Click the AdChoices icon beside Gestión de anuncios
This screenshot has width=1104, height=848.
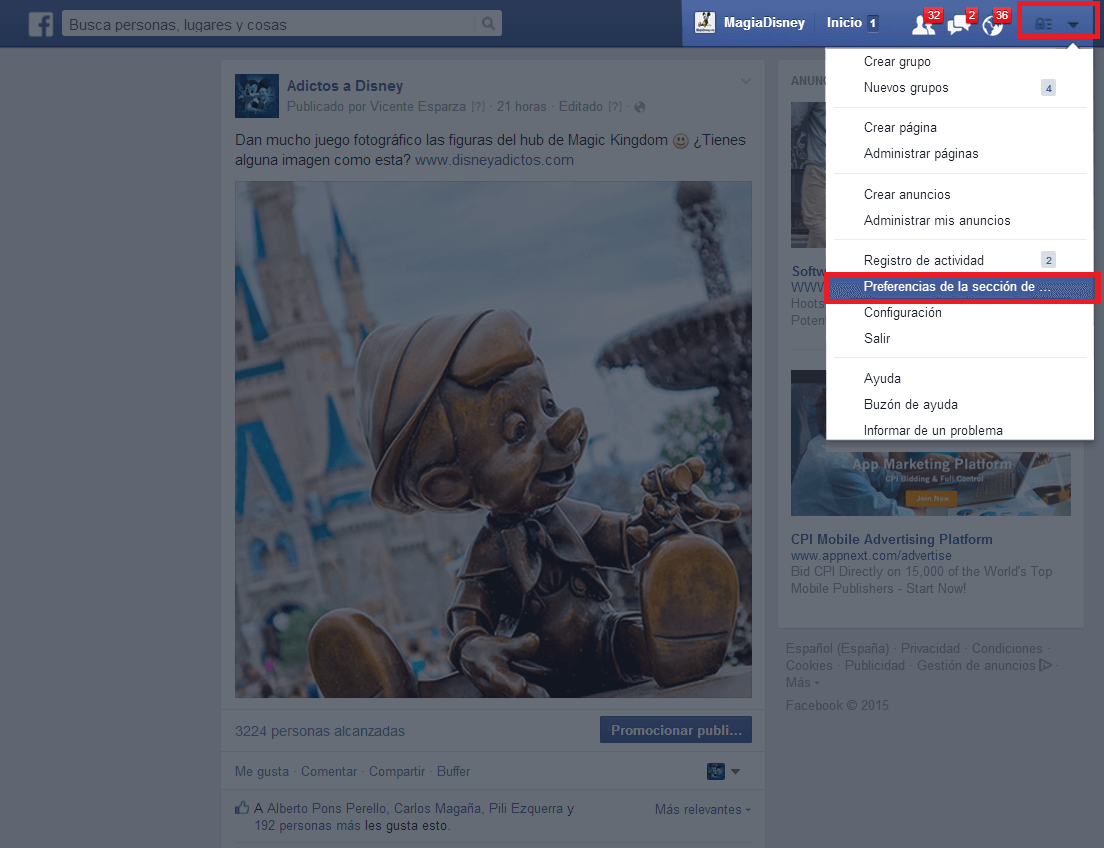click(x=1047, y=664)
